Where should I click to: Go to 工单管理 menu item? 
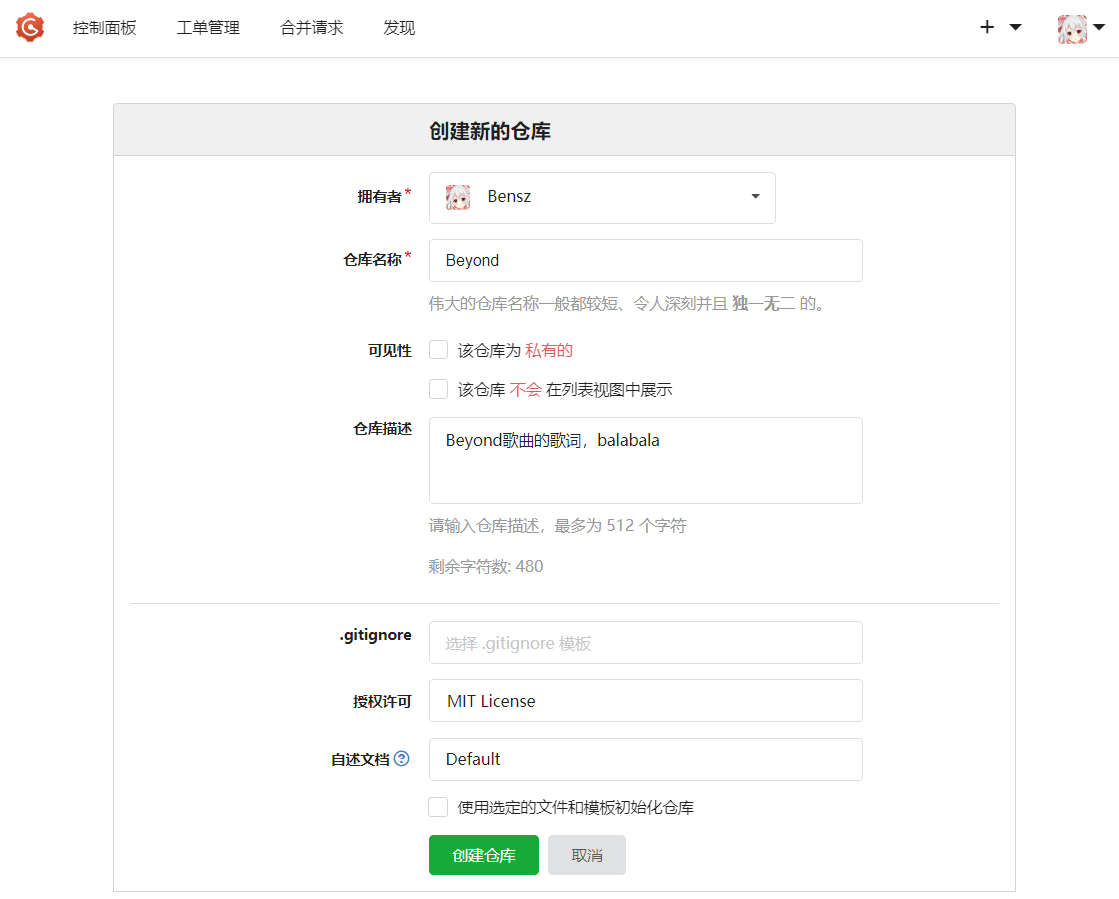click(x=207, y=28)
